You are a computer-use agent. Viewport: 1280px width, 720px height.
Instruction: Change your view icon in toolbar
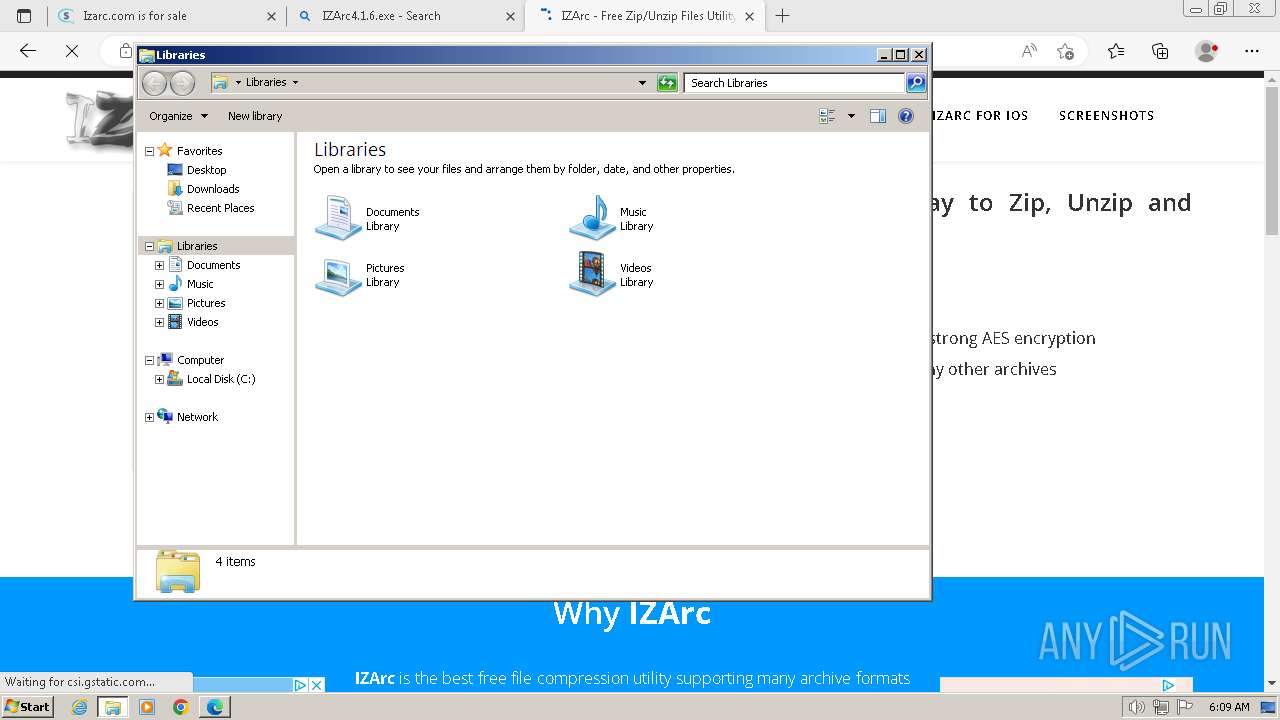pos(827,116)
